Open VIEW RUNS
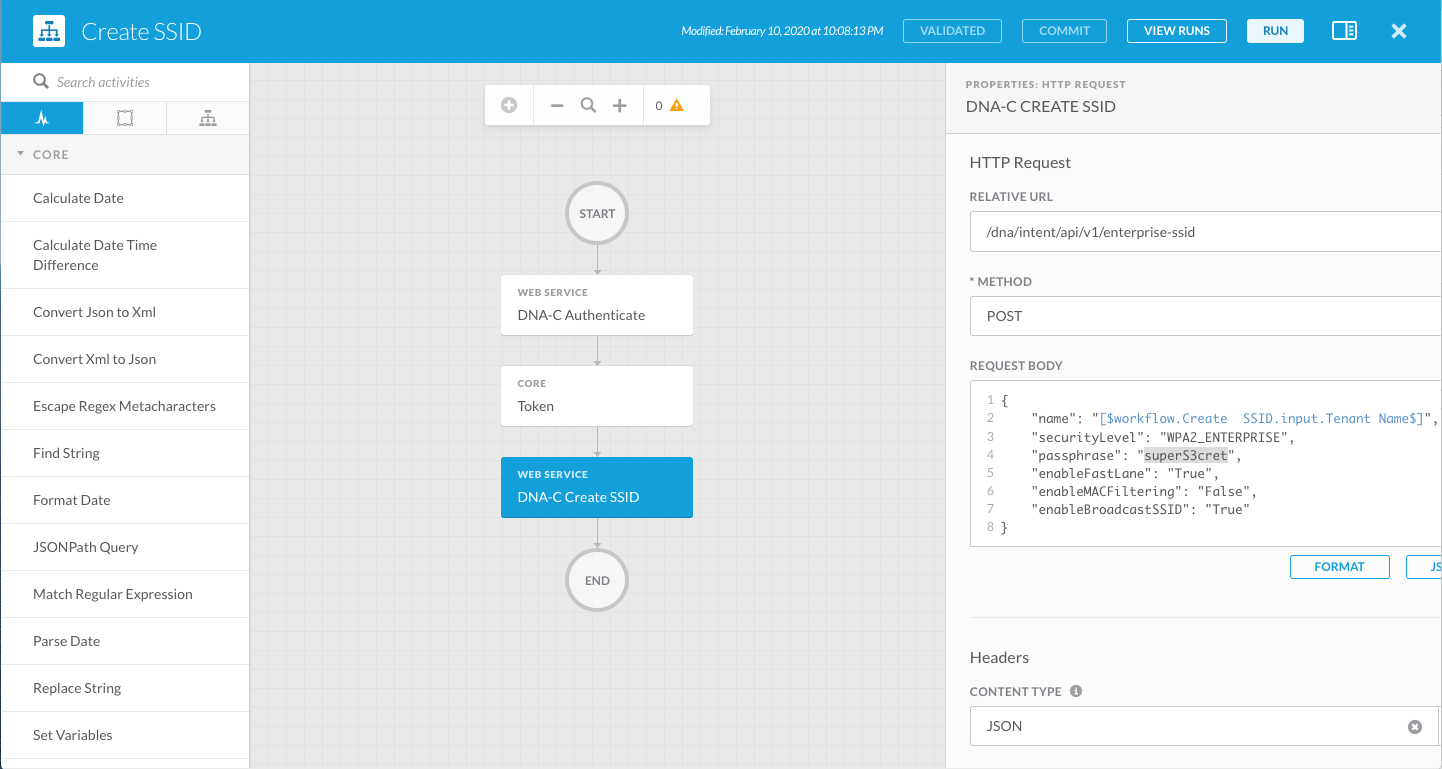This screenshot has height=769, width=1442. [x=1176, y=31]
